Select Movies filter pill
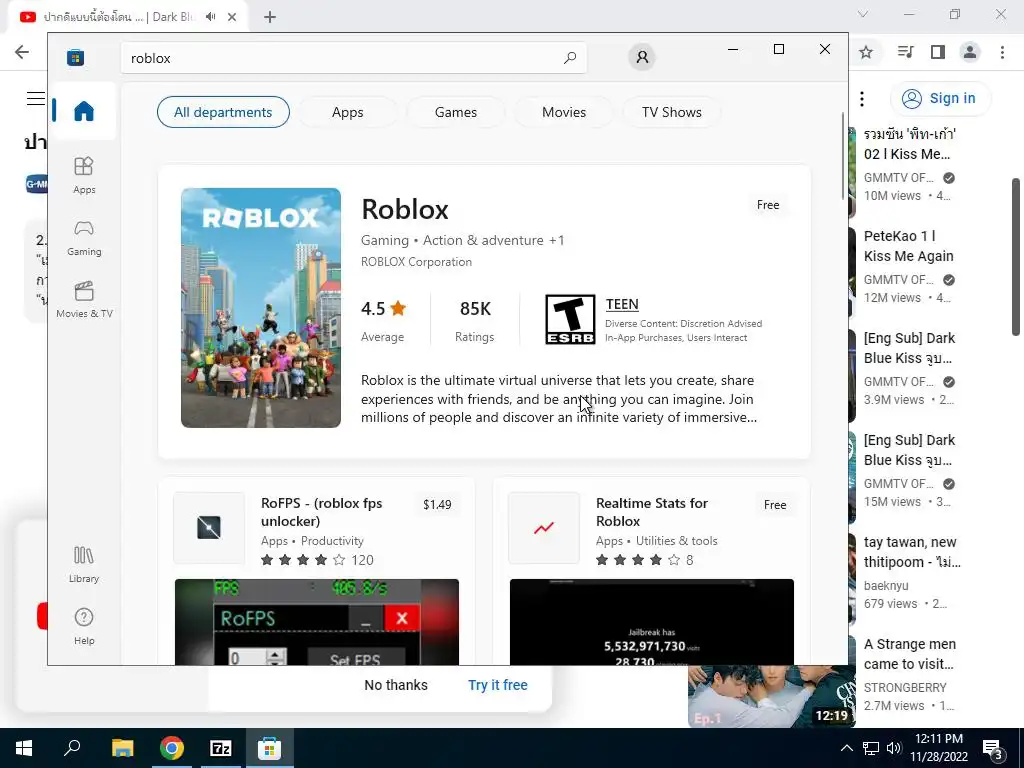The width and height of the screenshot is (1024, 768). (x=564, y=112)
